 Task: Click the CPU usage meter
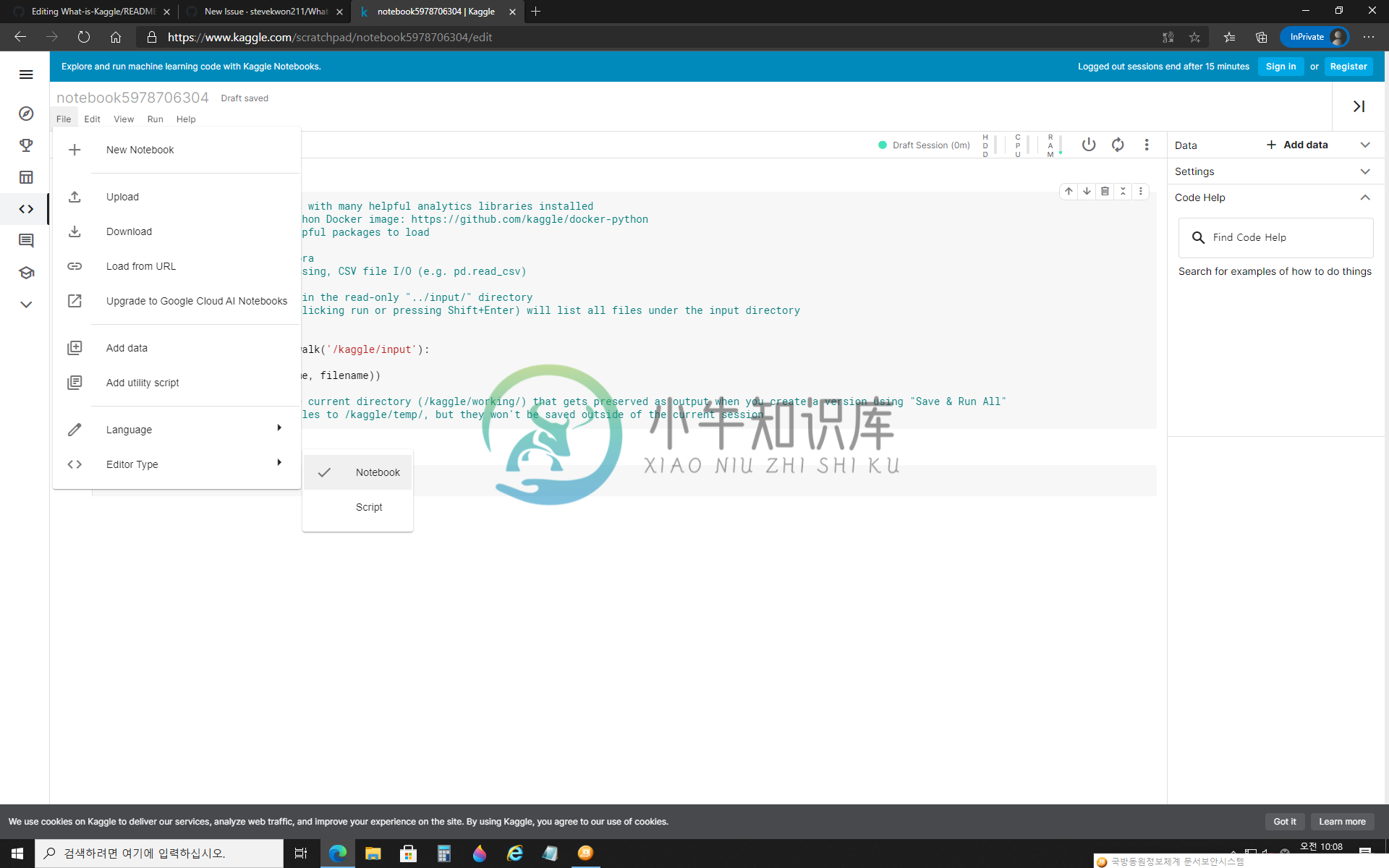[x=1021, y=145]
